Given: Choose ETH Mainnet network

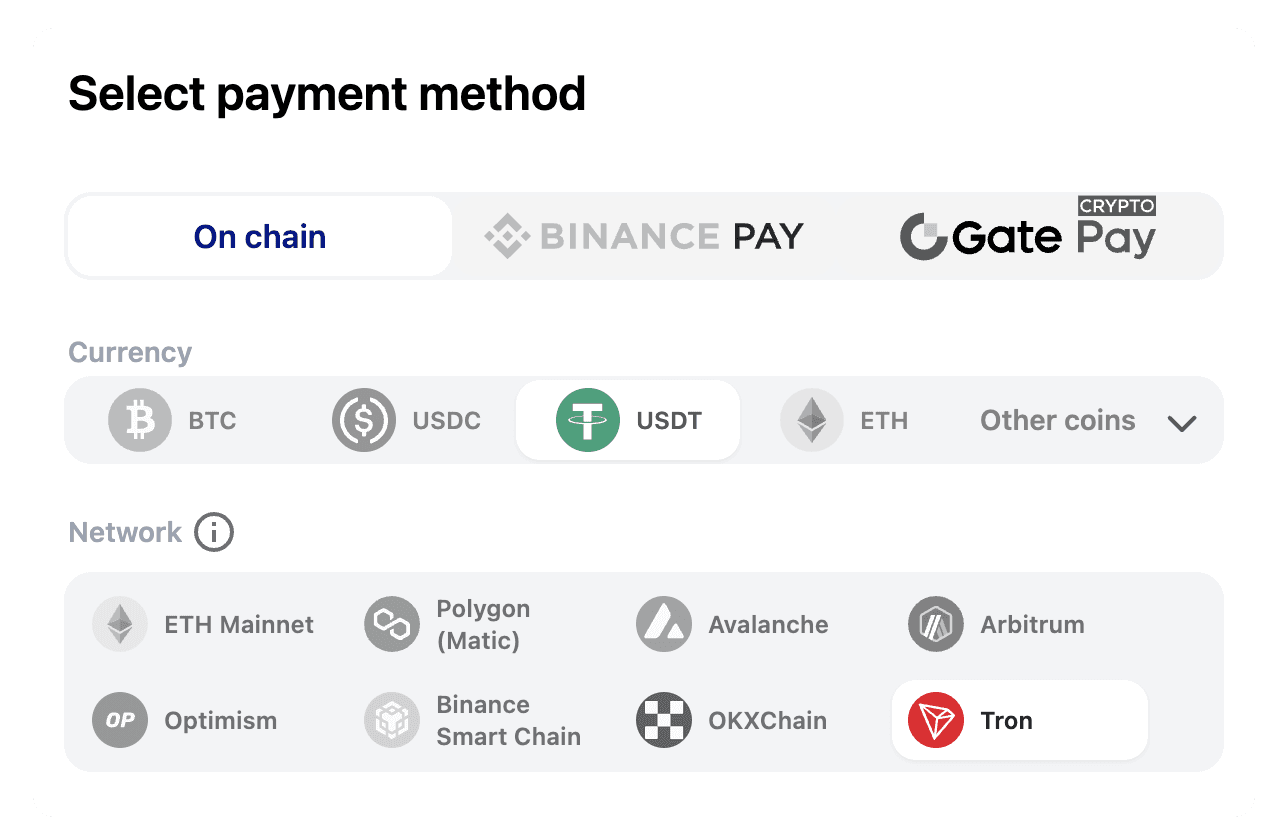Looking at the screenshot, I should pyautogui.click(x=205, y=624).
